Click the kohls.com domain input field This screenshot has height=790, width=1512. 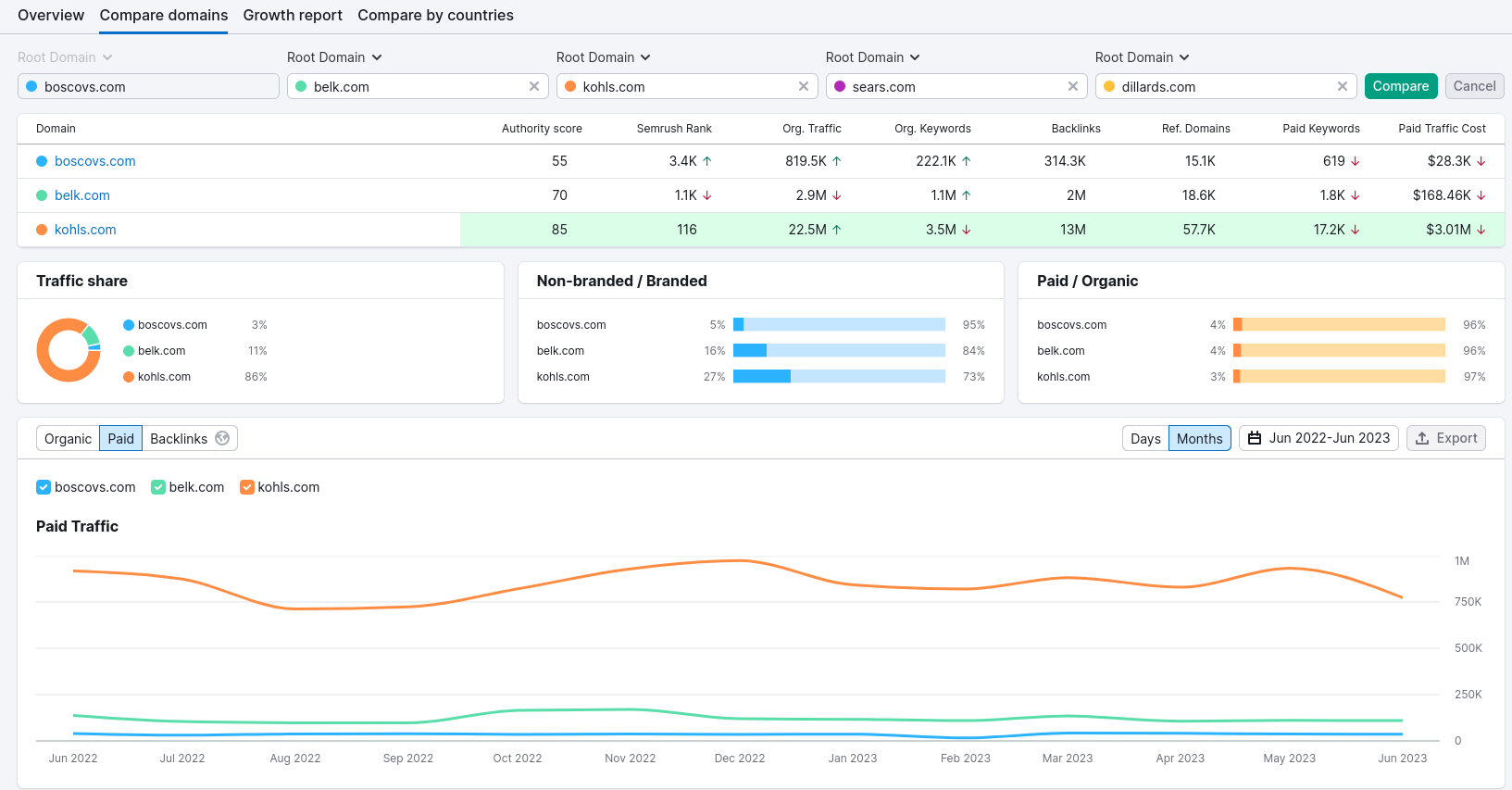point(687,86)
